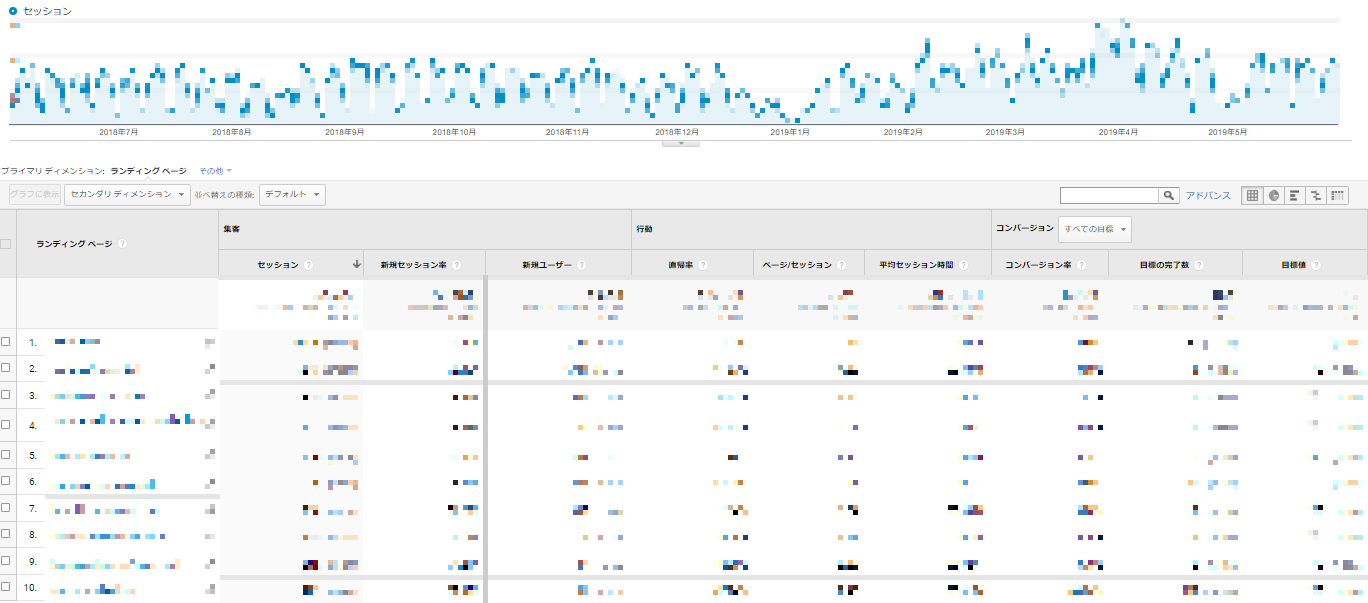Click the descending sort arrow in セッション column

[357, 265]
